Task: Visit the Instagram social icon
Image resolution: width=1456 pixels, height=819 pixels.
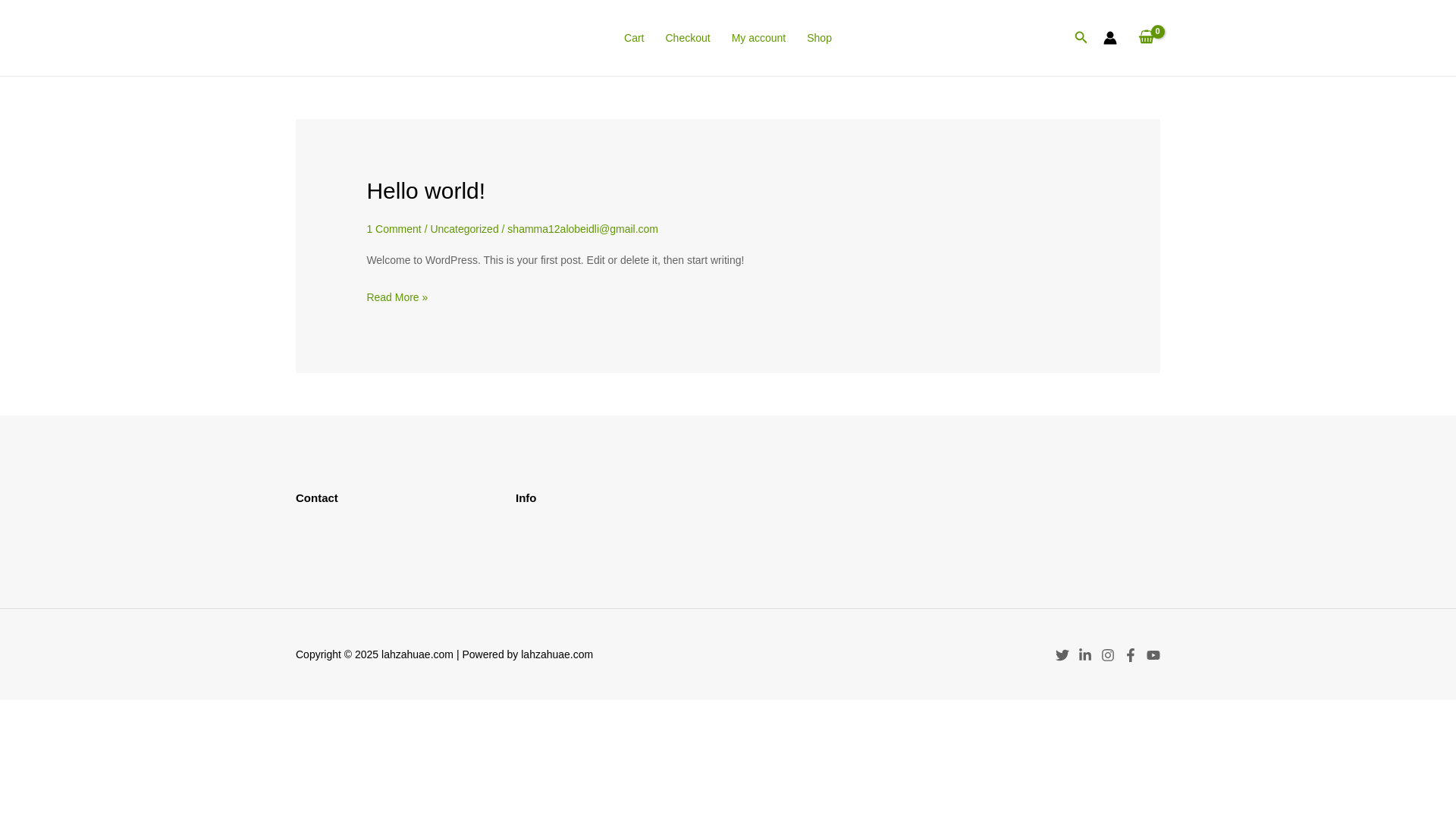Action: click(x=1108, y=655)
